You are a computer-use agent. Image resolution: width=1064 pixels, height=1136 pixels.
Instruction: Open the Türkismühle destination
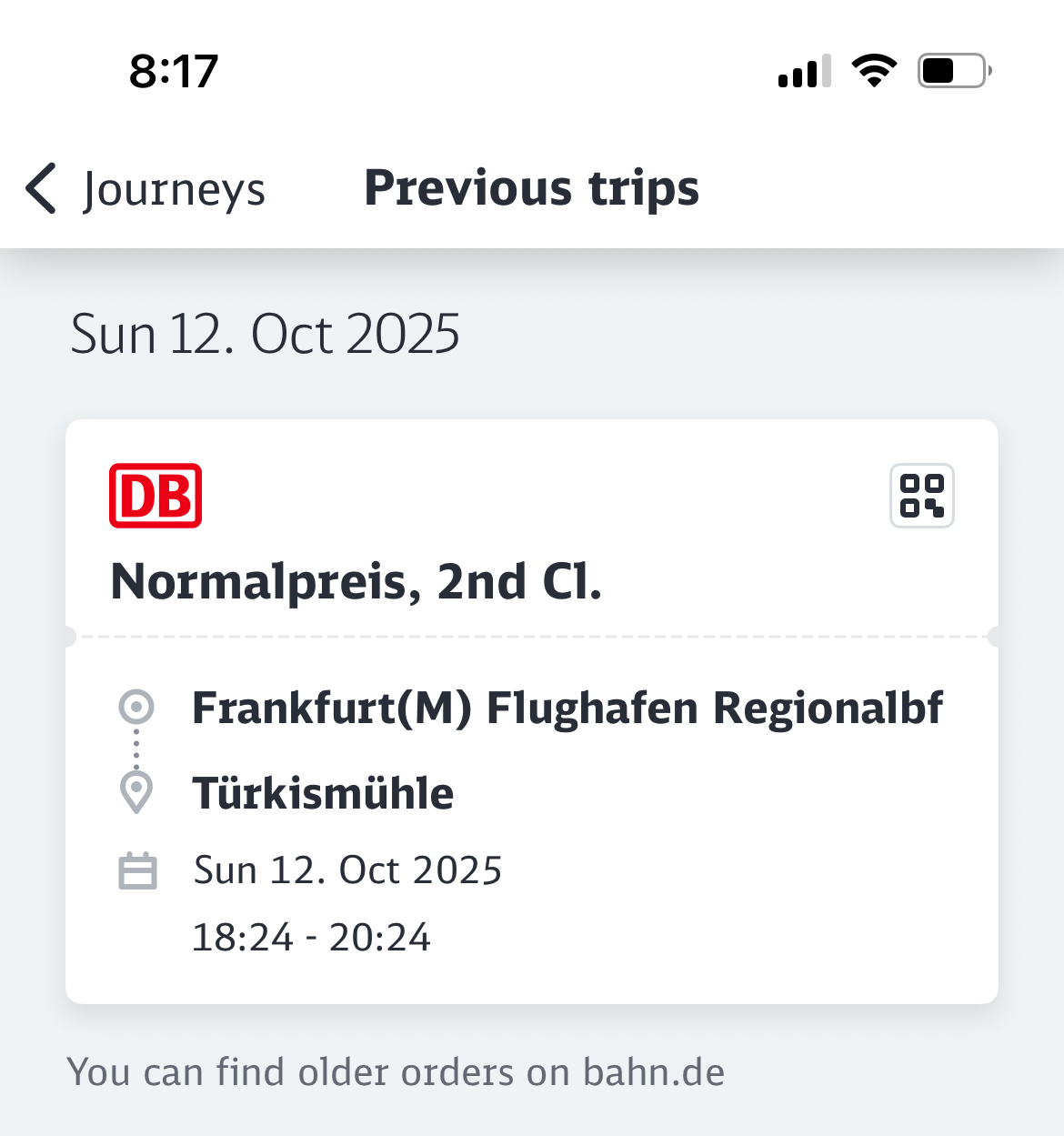(x=323, y=793)
